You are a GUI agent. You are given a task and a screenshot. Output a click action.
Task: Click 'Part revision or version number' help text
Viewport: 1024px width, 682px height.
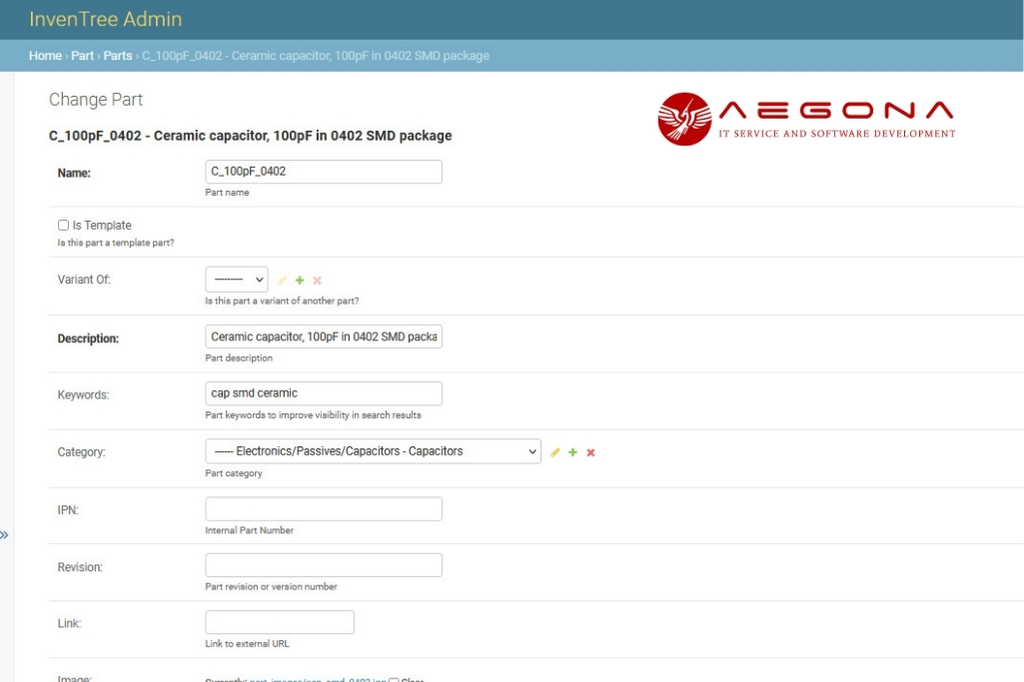tap(271, 587)
